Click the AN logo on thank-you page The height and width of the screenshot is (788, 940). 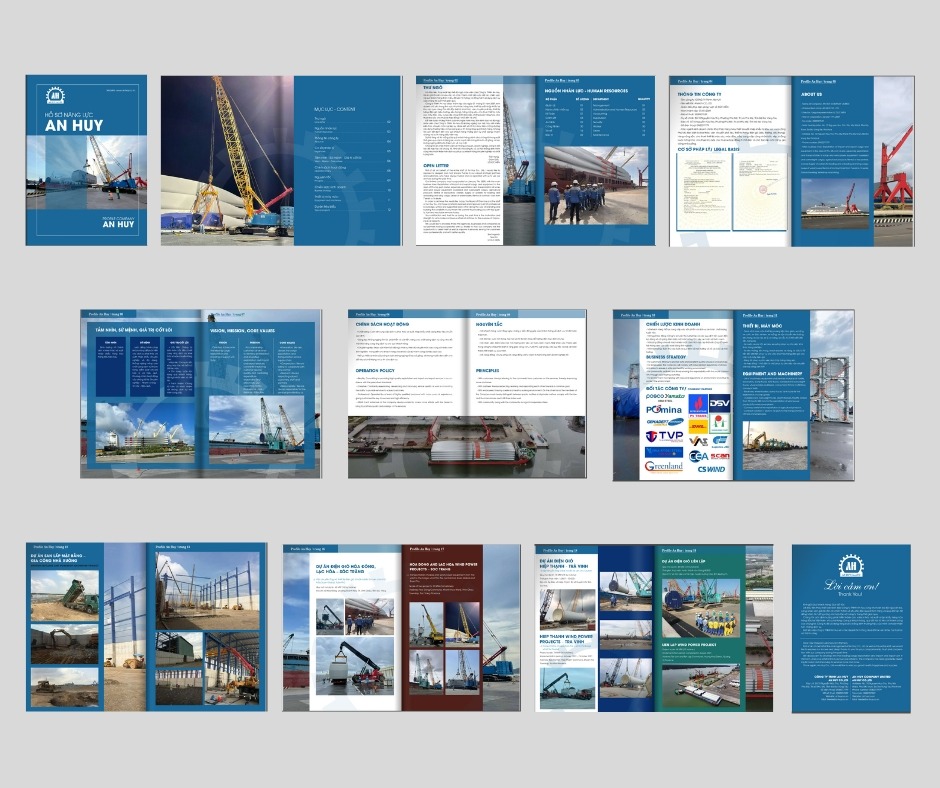pyautogui.click(x=851, y=566)
